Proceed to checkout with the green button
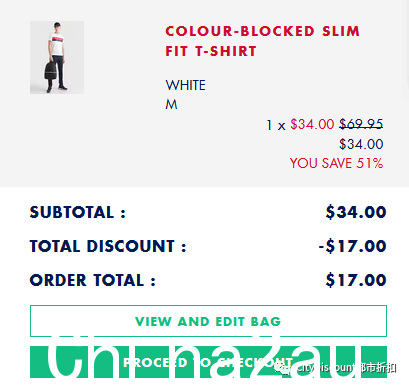This screenshot has width=409, height=386. click(208, 362)
